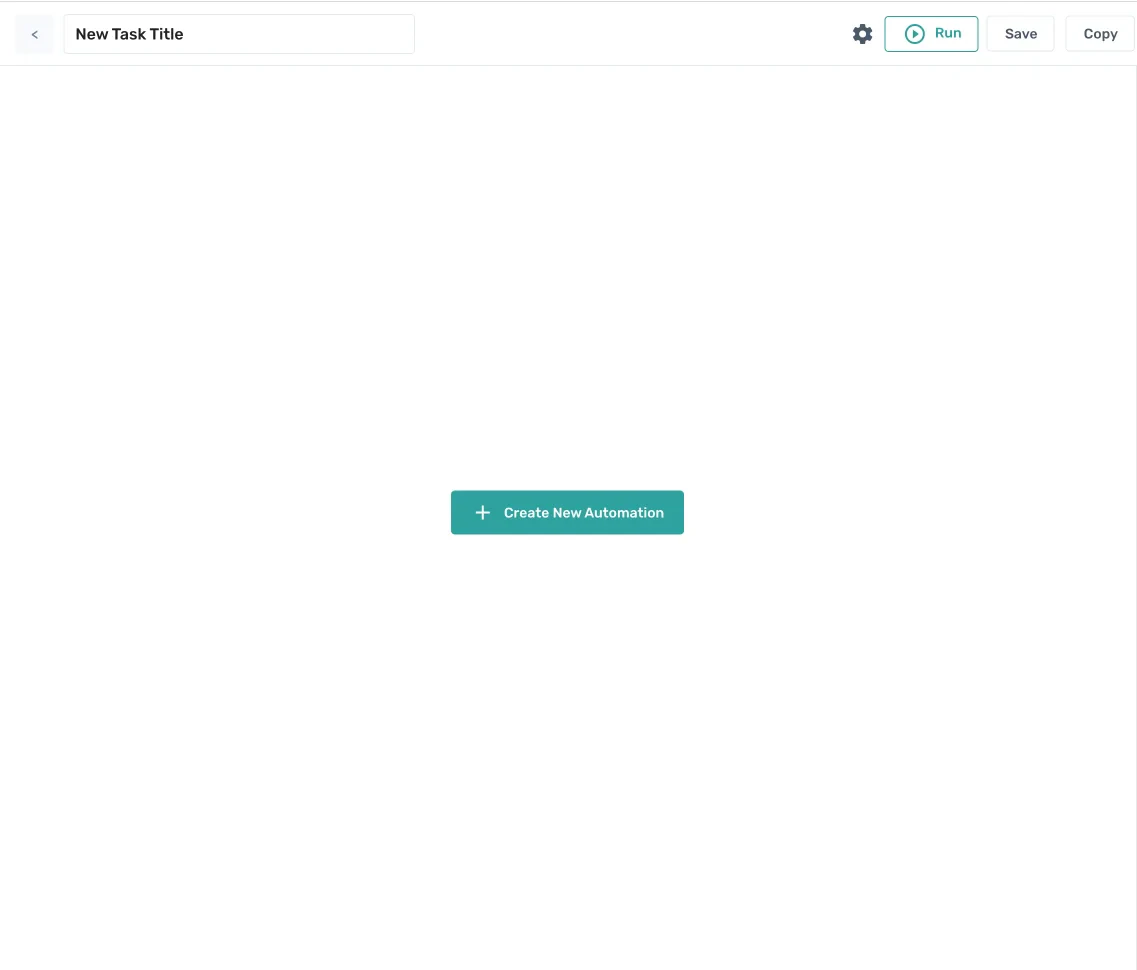Save the new task
Image resolution: width=1137 pixels, height=970 pixels.
(1020, 33)
